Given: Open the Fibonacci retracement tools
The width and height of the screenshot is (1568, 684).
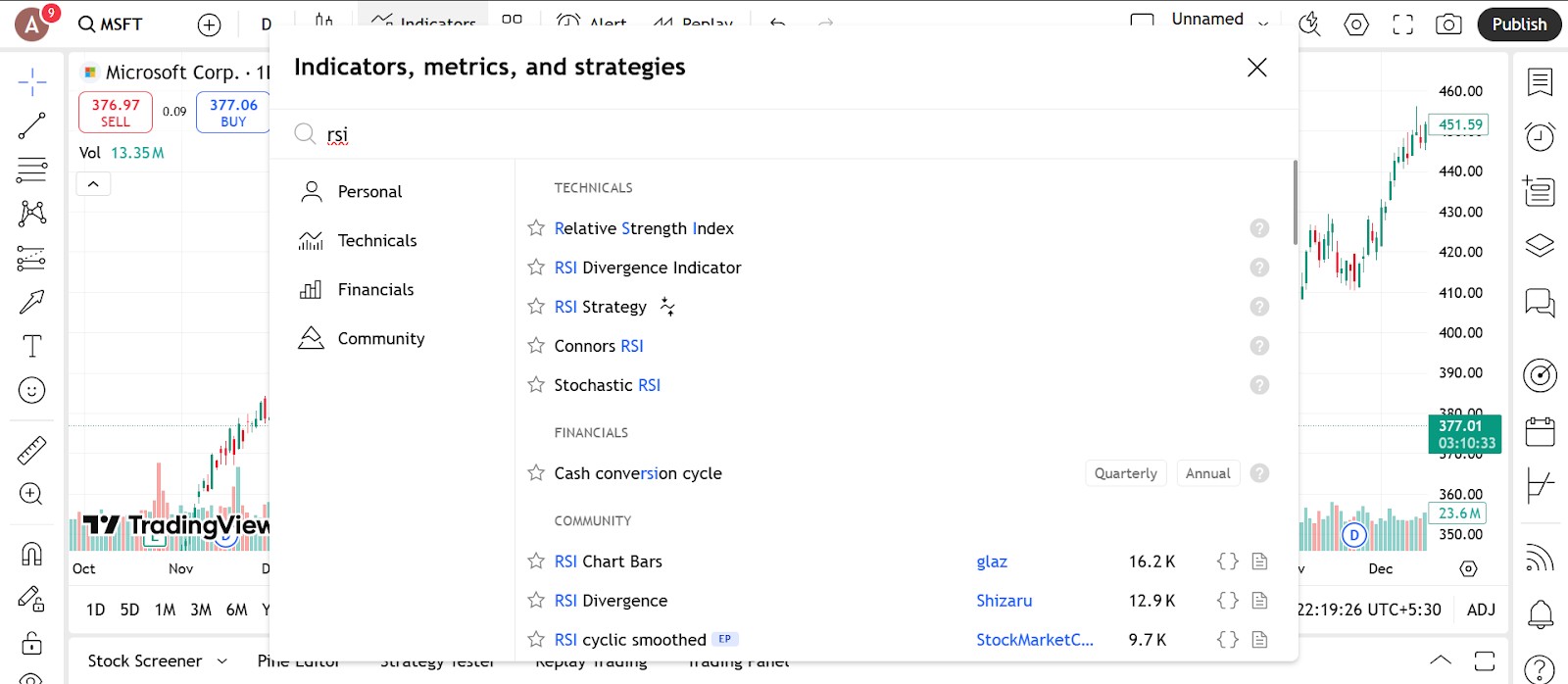Looking at the screenshot, I should pyautogui.click(x=32, y=170).
